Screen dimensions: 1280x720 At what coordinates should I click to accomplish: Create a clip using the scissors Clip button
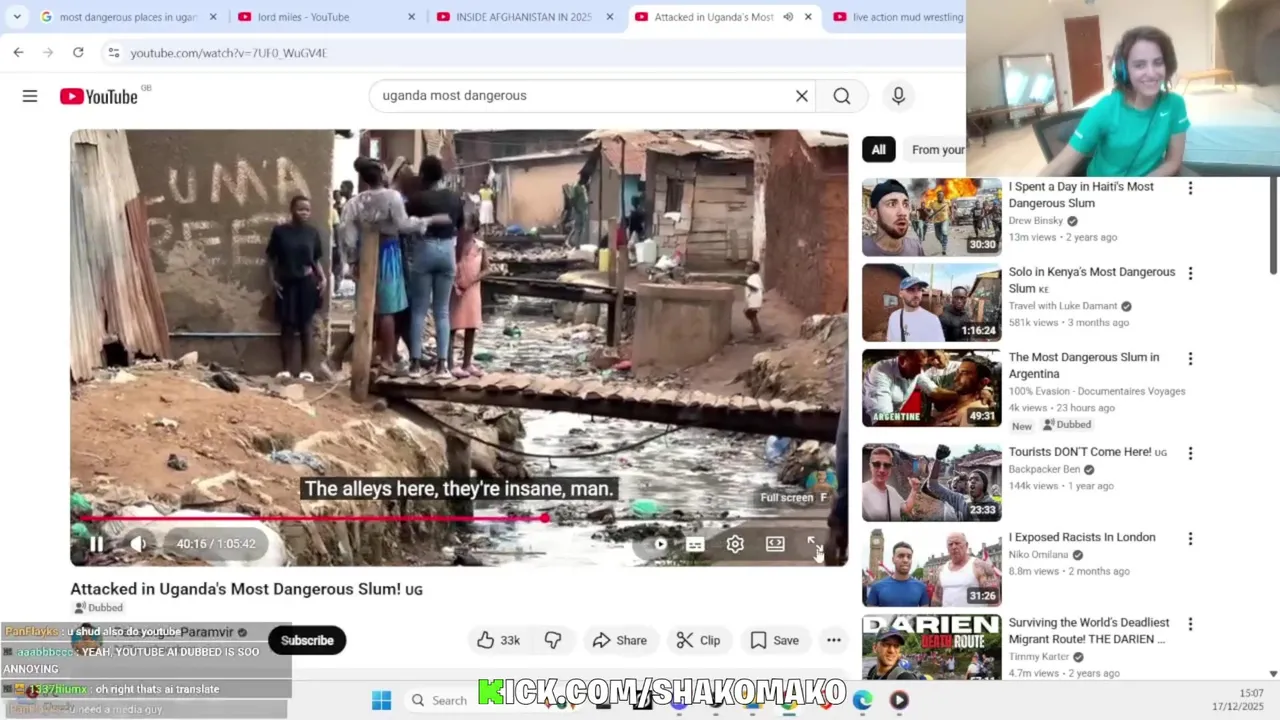[698, 640]
